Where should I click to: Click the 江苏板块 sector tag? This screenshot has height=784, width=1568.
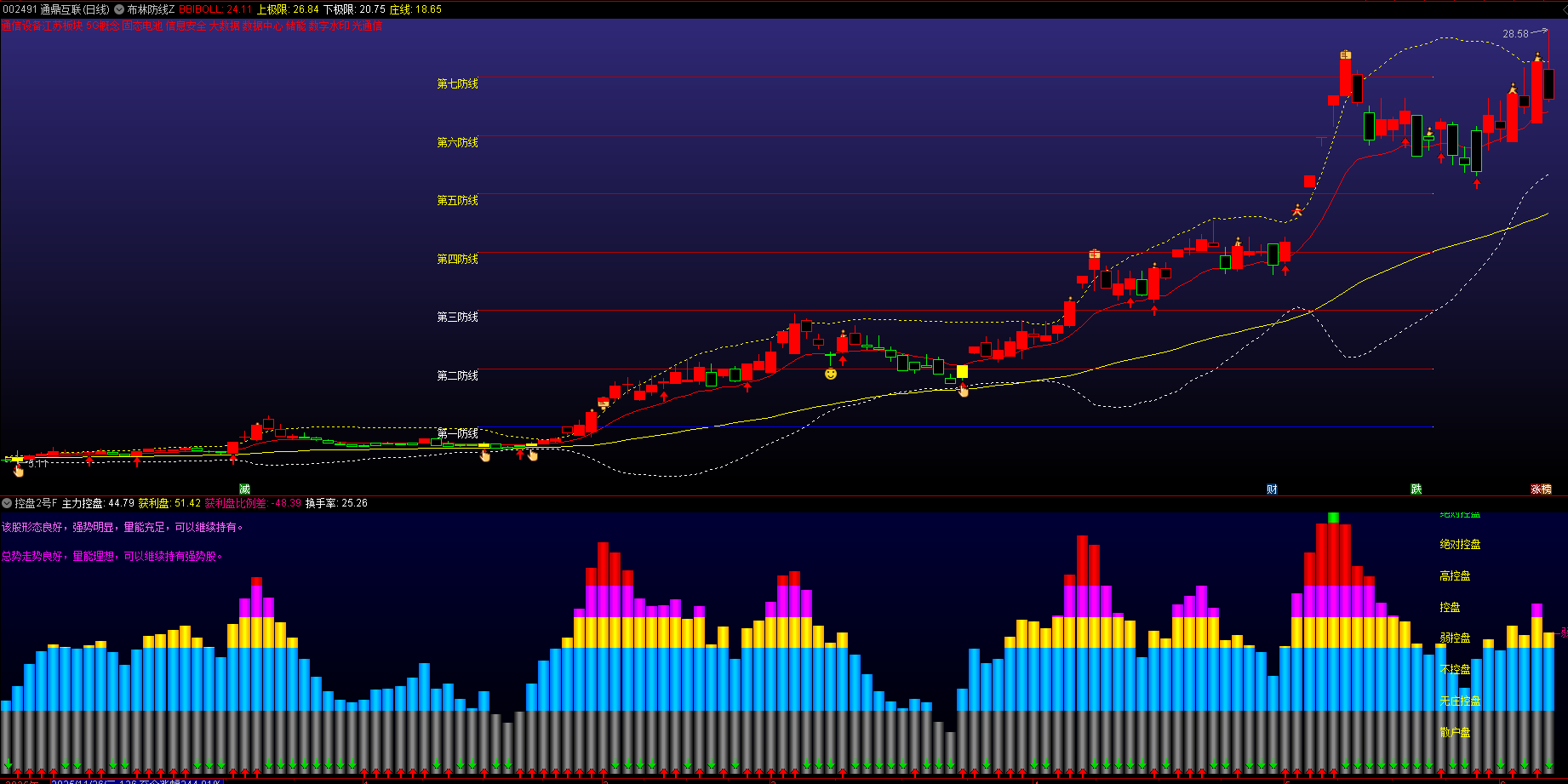63,26
